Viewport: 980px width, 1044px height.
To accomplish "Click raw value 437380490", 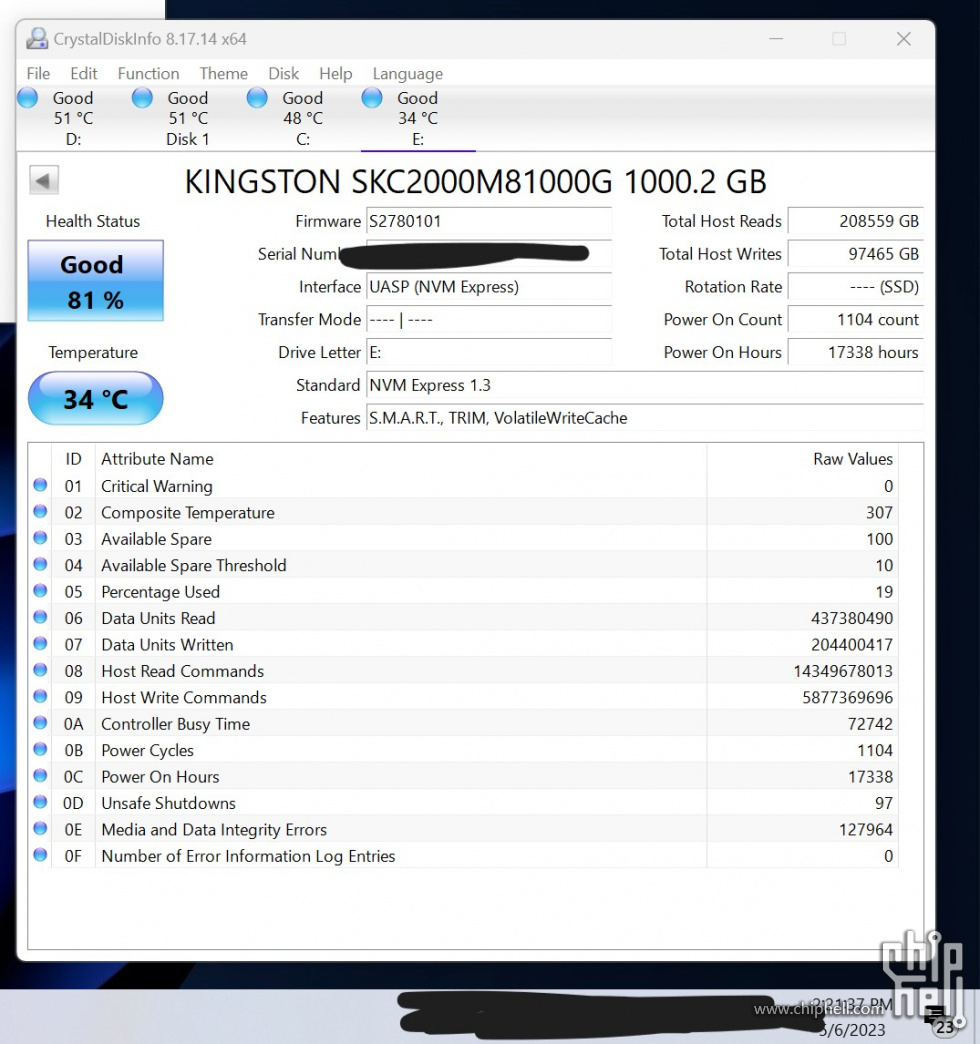I will (852, 618).
